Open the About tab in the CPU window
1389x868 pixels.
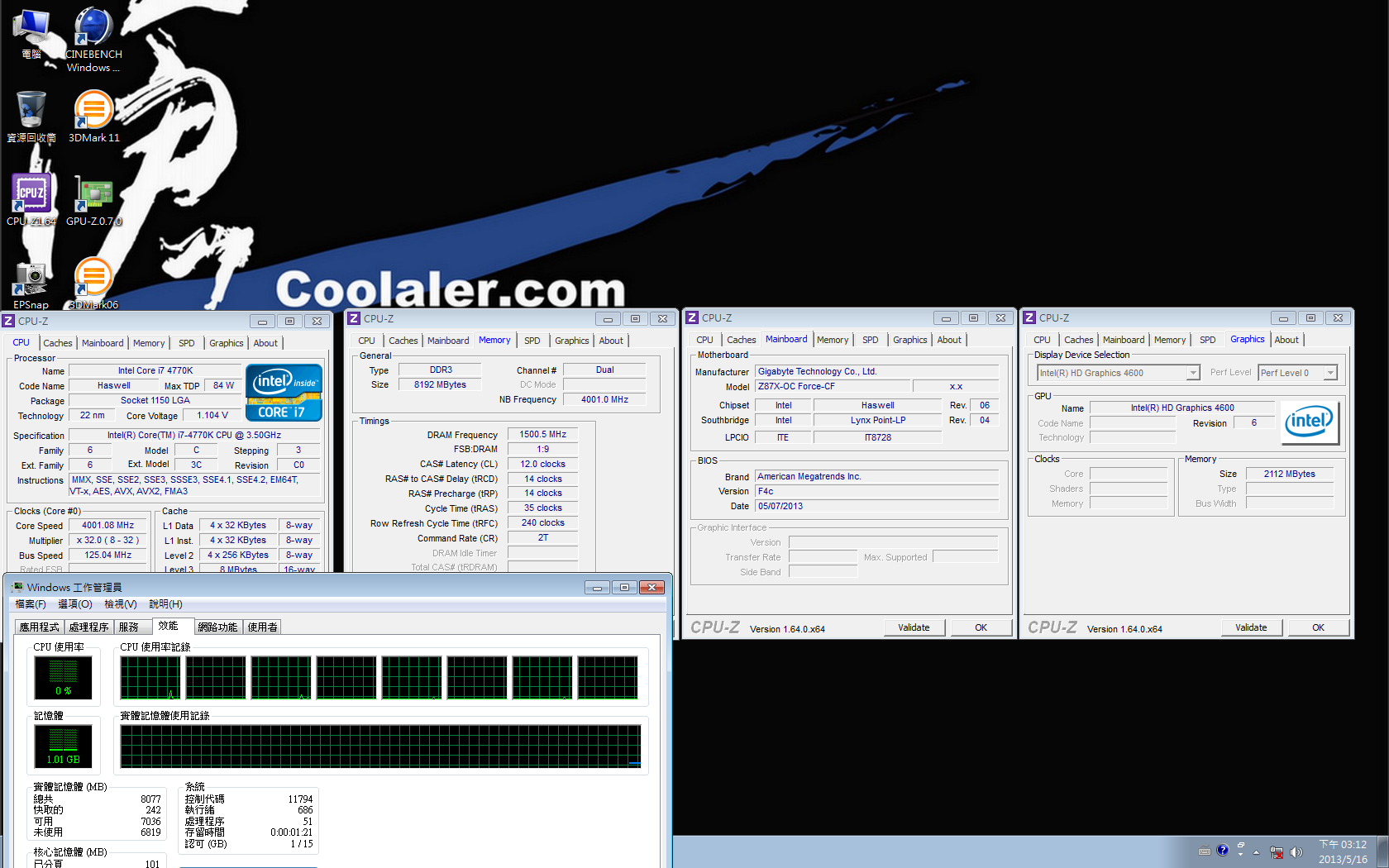point(265,343)
